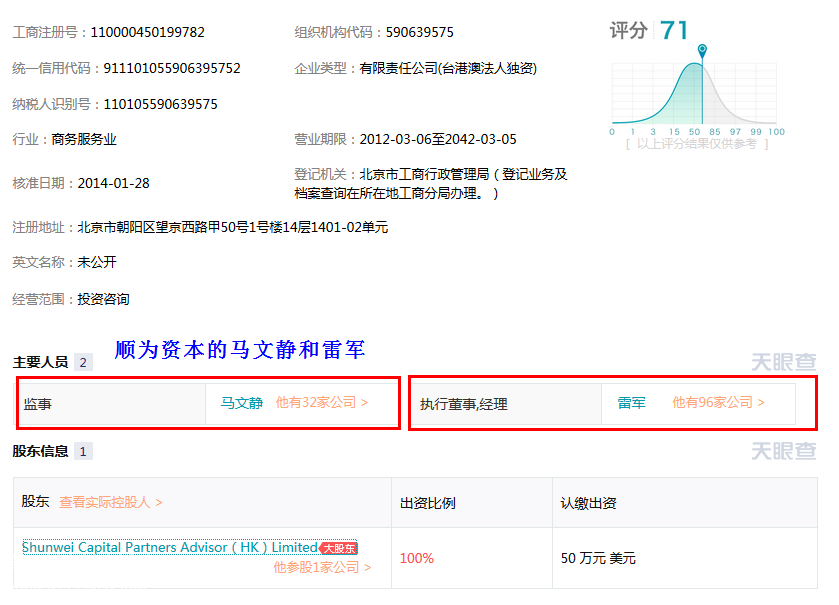Click the 大股东 badge

point(339,548)
